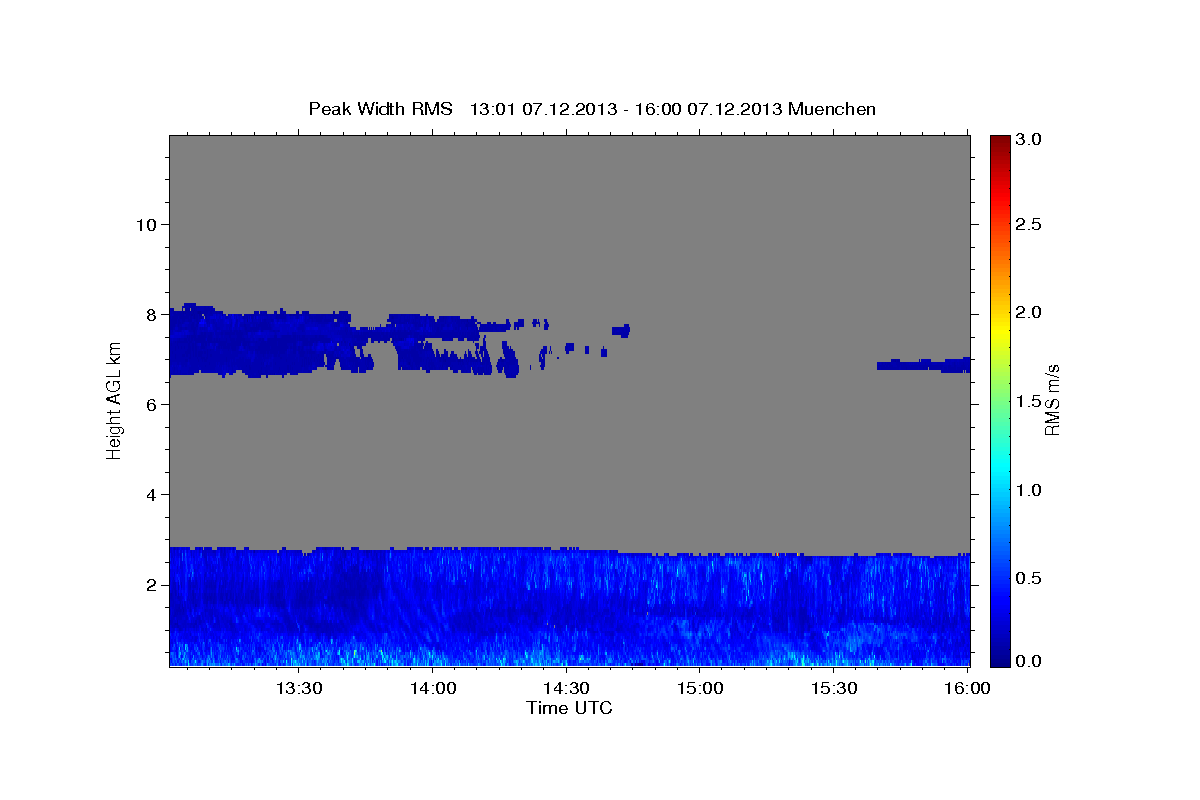
Task: Click the 15:30 time axis tick label
Action: pyautogui.click(x=834, y=688)
